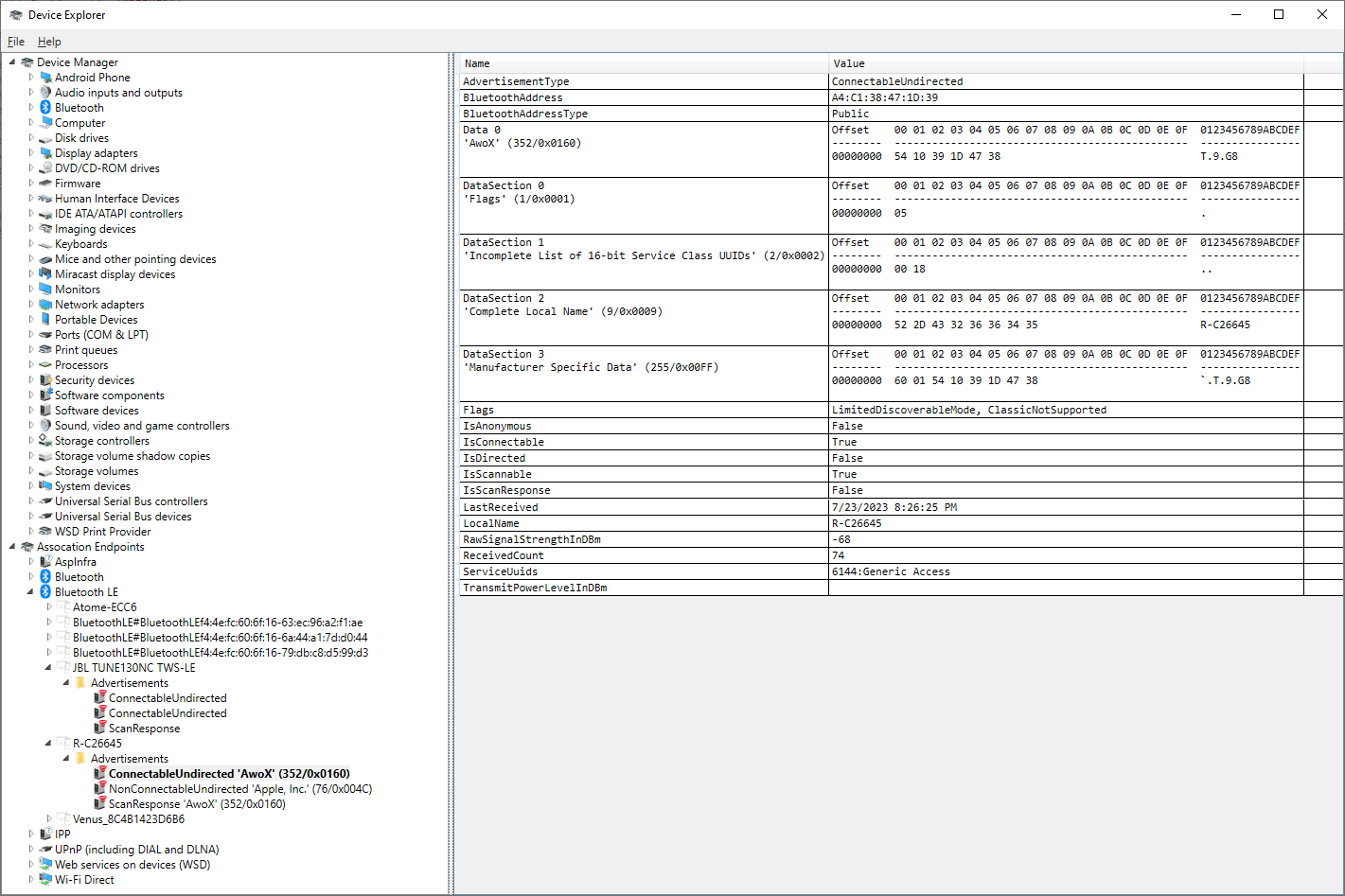Open the Help menu

(49, 42)
